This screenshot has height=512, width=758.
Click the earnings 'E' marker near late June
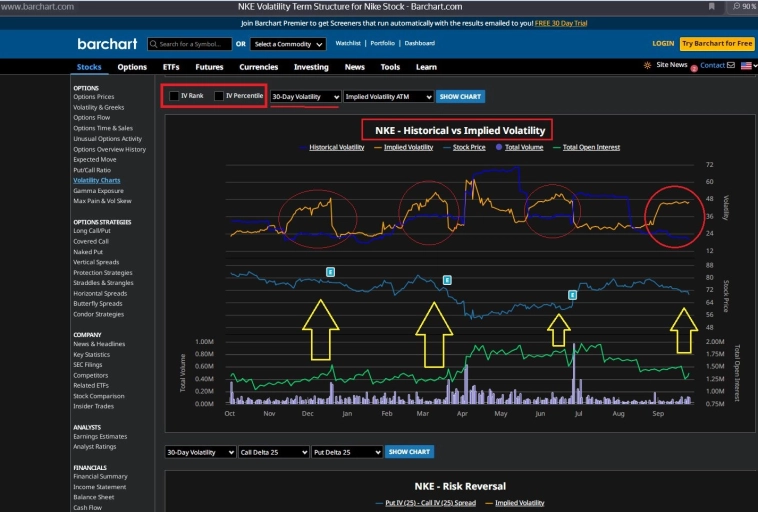point(572,295)
